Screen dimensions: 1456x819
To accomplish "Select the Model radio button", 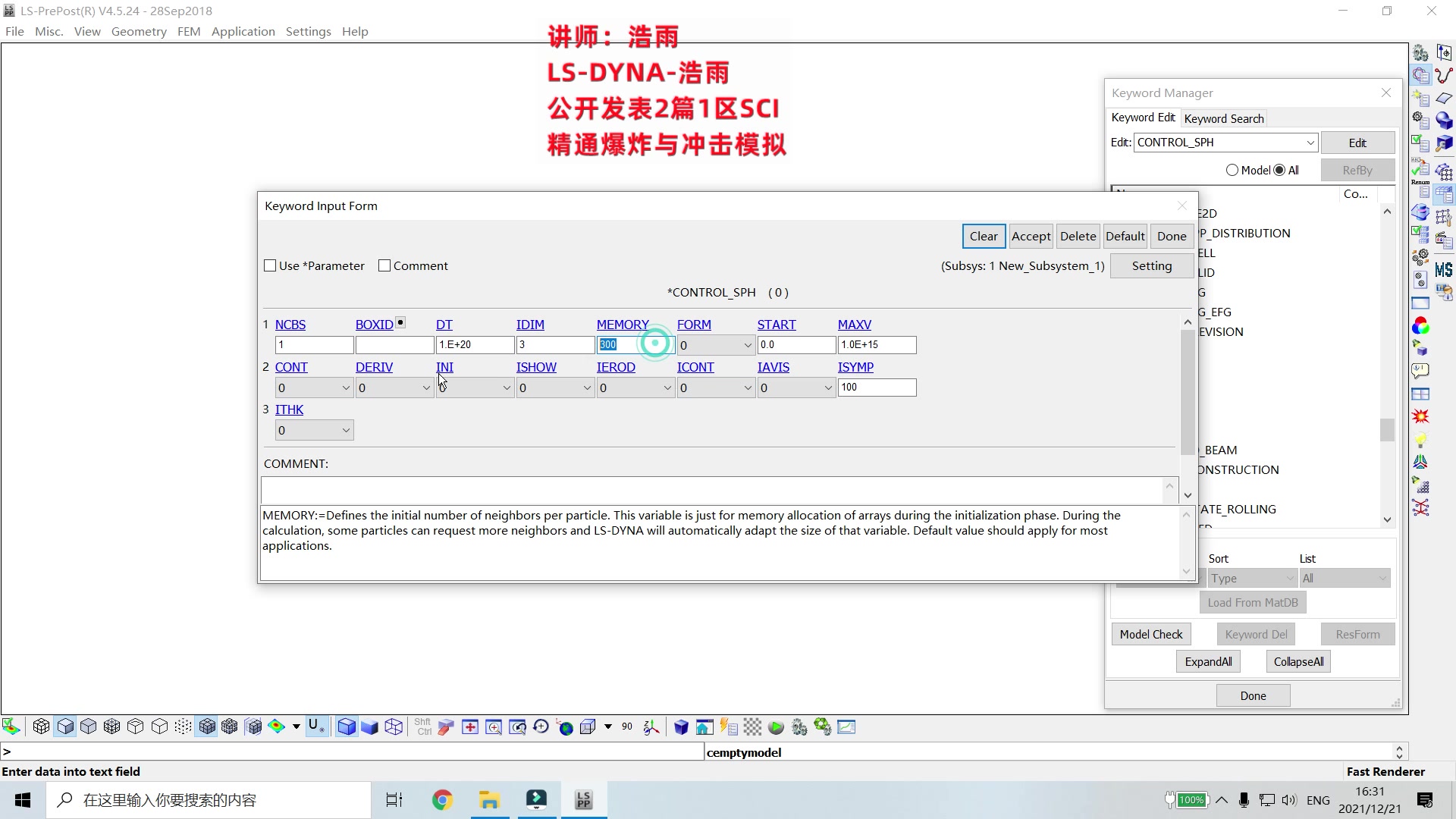I will 1232,170.
